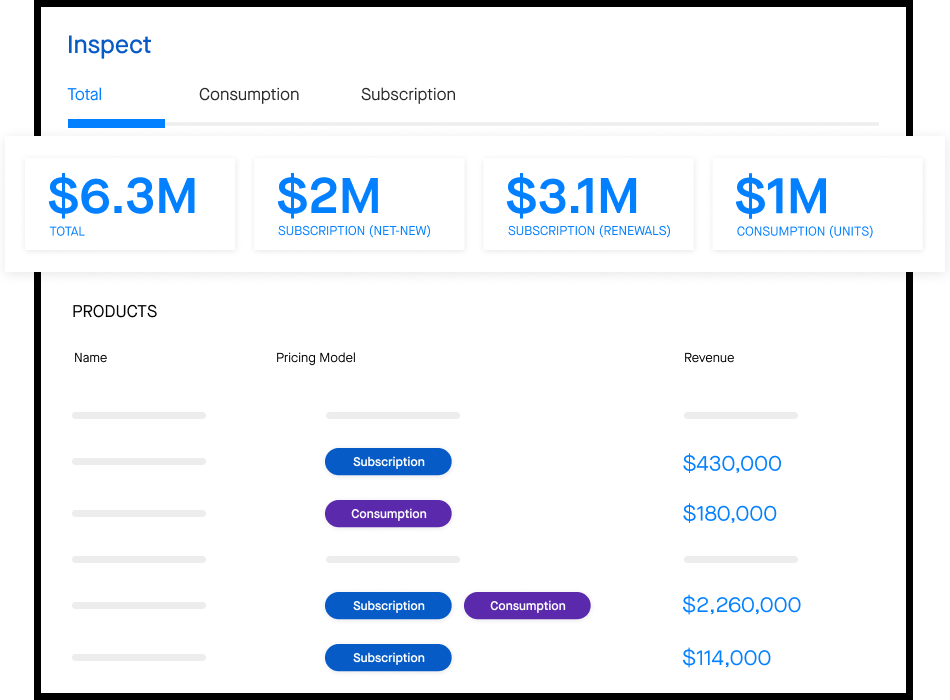Click the Inspect heading
This screenshot has width=950, height=700.
(x=109, y=45)
